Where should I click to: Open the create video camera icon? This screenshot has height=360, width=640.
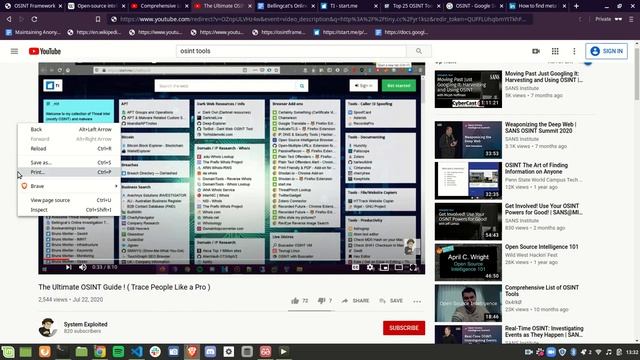(536, 51)
